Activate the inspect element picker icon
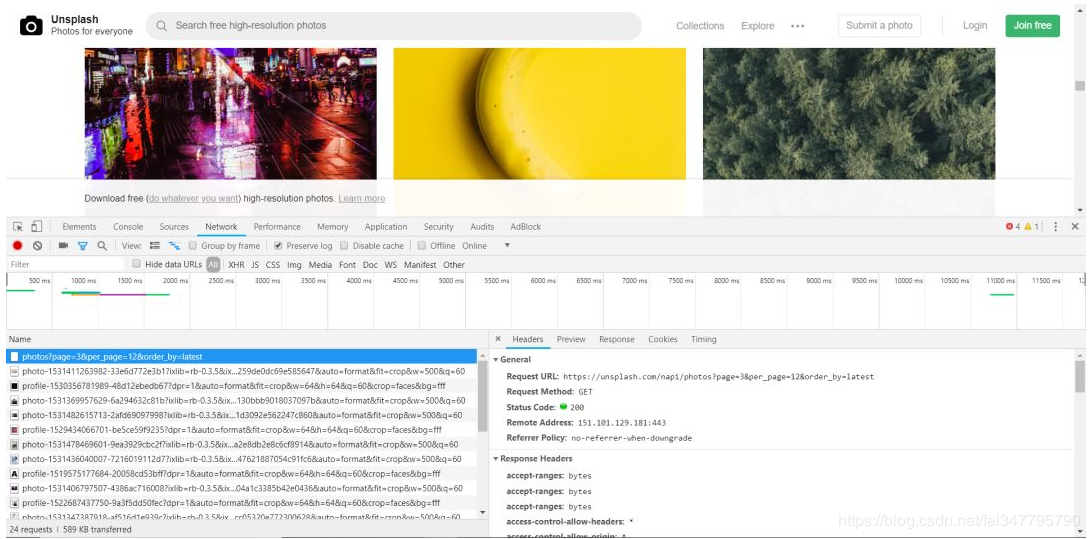 tap(18, 227)
